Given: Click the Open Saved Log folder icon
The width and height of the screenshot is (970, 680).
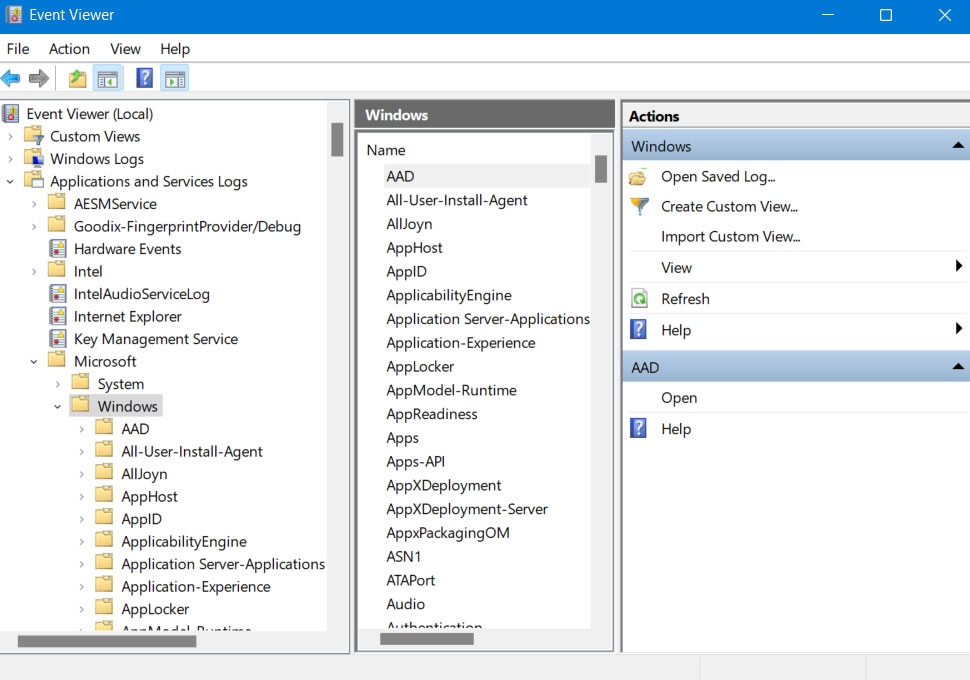Looking at the screenshot, I should click(x=638, y=177).
